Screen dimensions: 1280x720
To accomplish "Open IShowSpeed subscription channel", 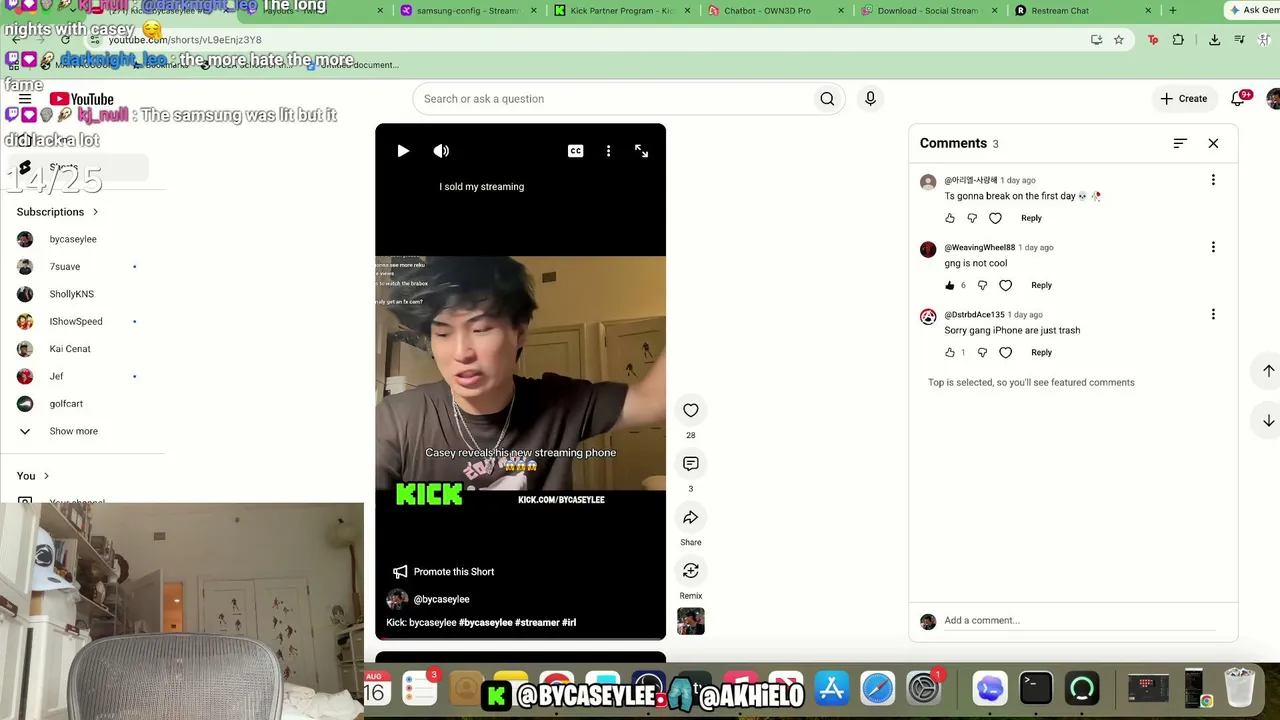I will [76, 322].
